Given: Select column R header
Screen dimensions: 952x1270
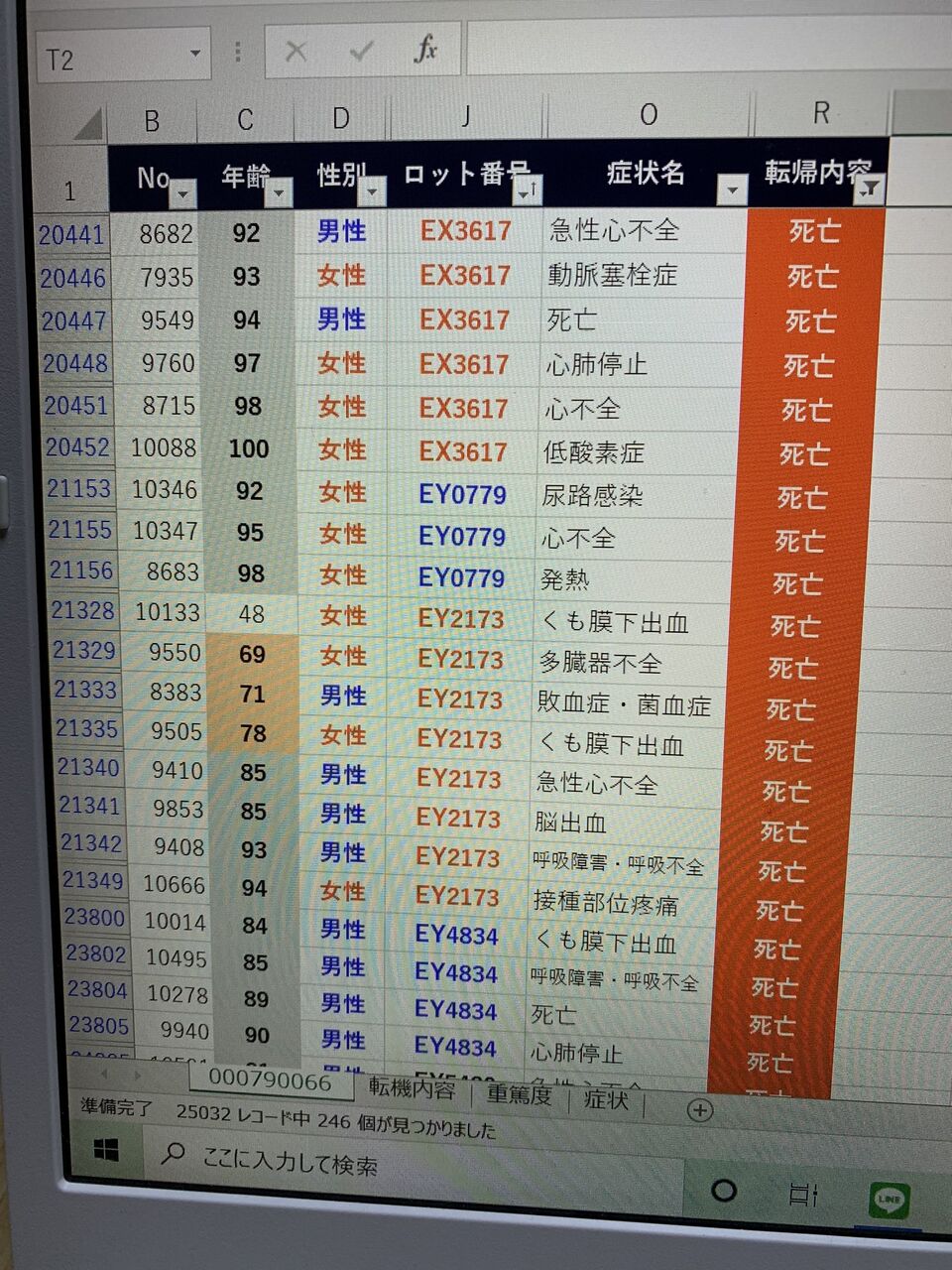Looking at the screenshot, I should click(821, 113).
